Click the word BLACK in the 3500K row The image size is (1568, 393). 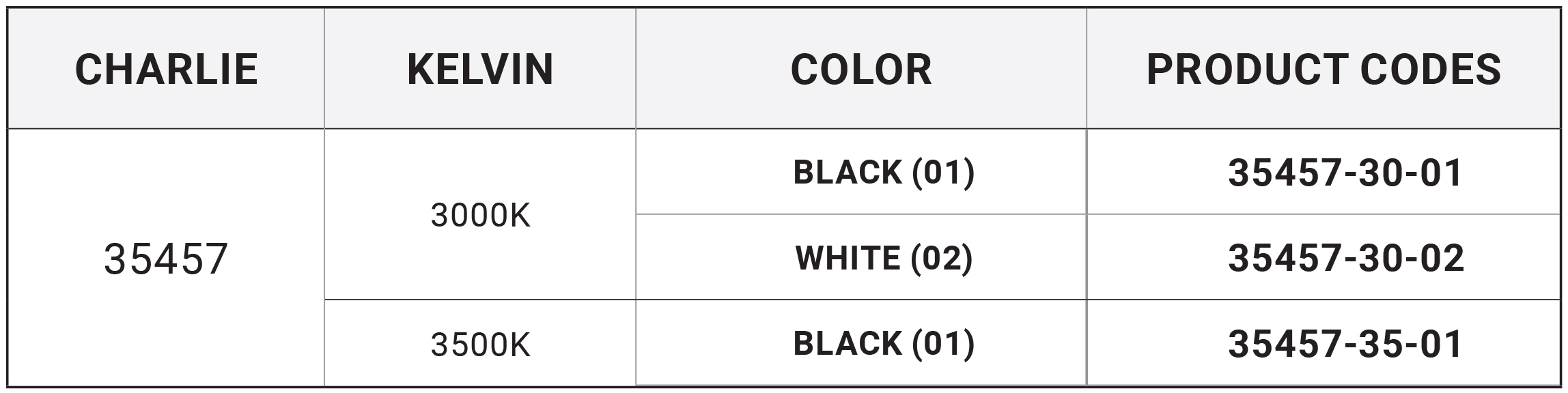pyautogui.click(x=847, y=343)
